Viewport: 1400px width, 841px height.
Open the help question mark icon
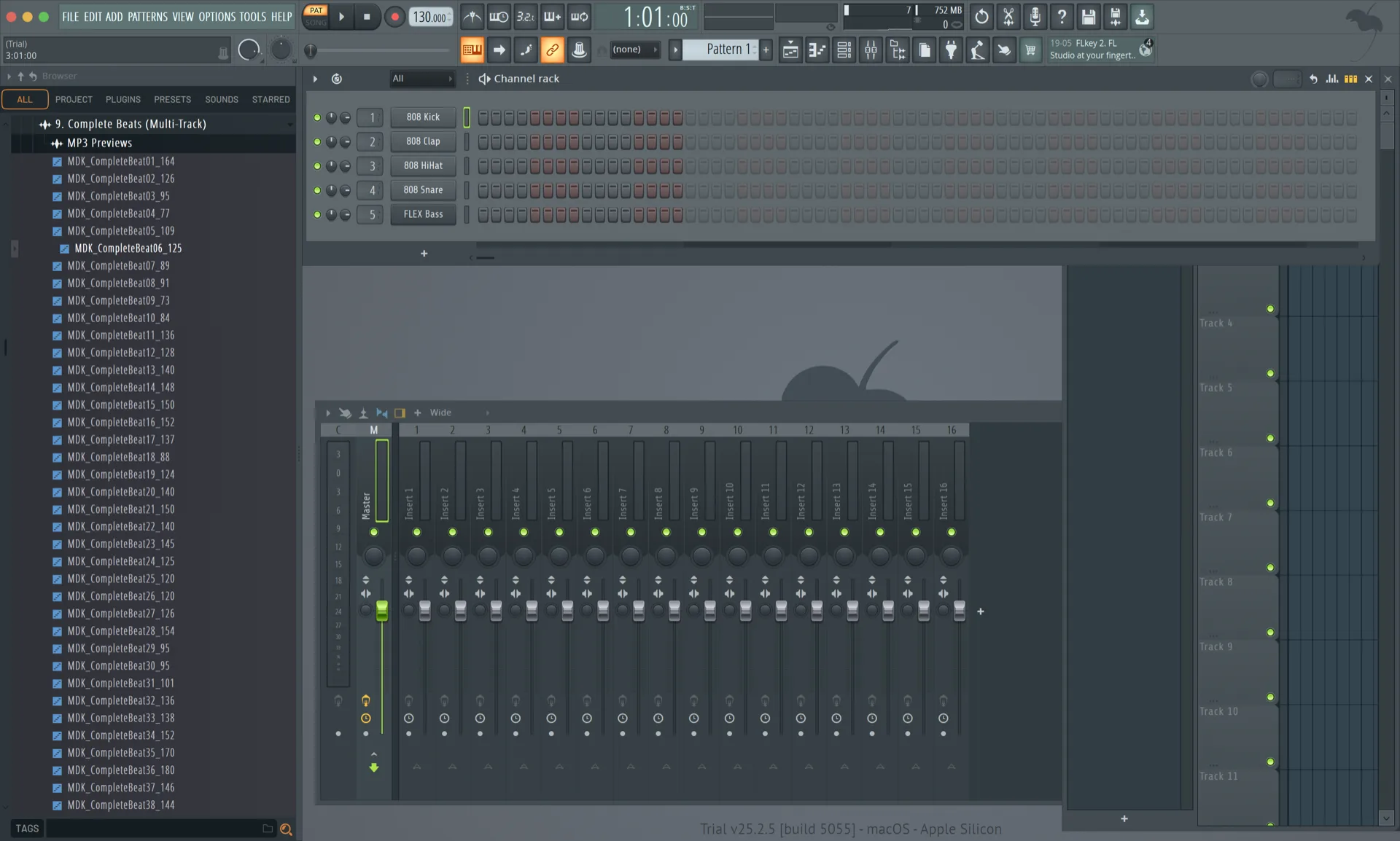coord(1062,16)
